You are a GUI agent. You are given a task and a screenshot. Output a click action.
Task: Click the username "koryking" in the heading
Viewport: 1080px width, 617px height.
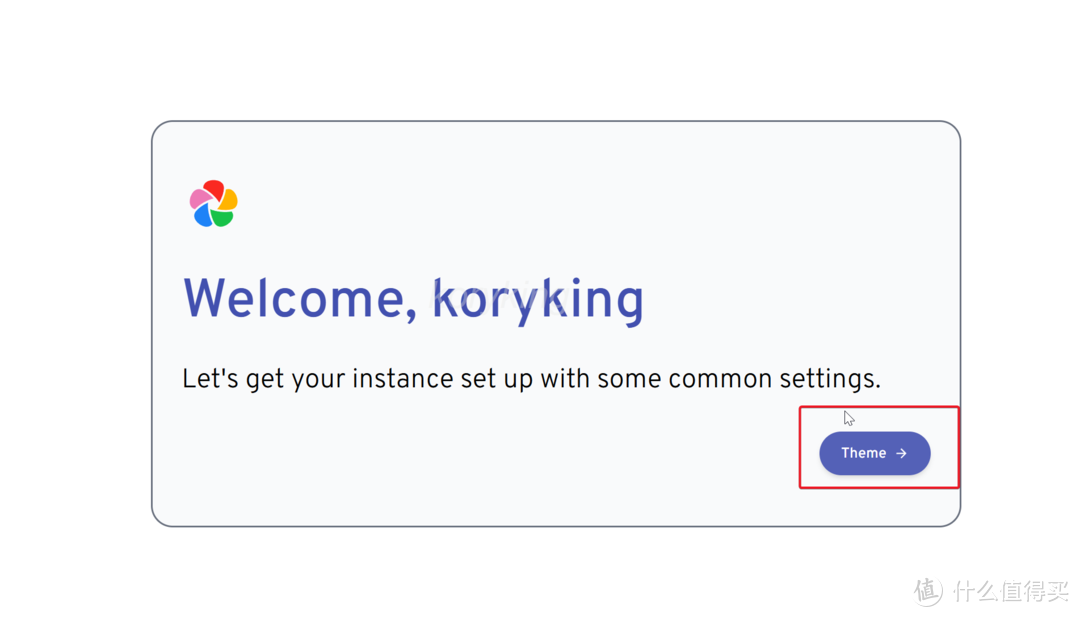(x=538, y=299)
